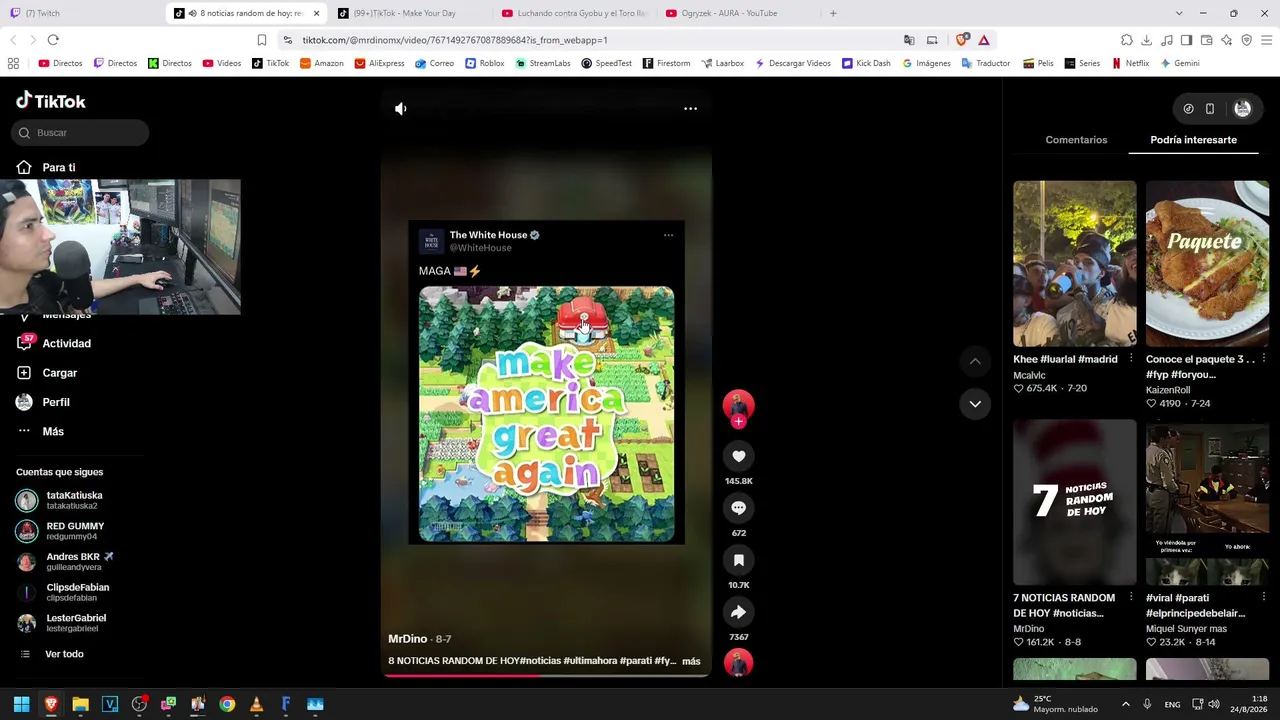Open the Windows Start menu
The image size is (1280, 720).
tap(21, 704)
